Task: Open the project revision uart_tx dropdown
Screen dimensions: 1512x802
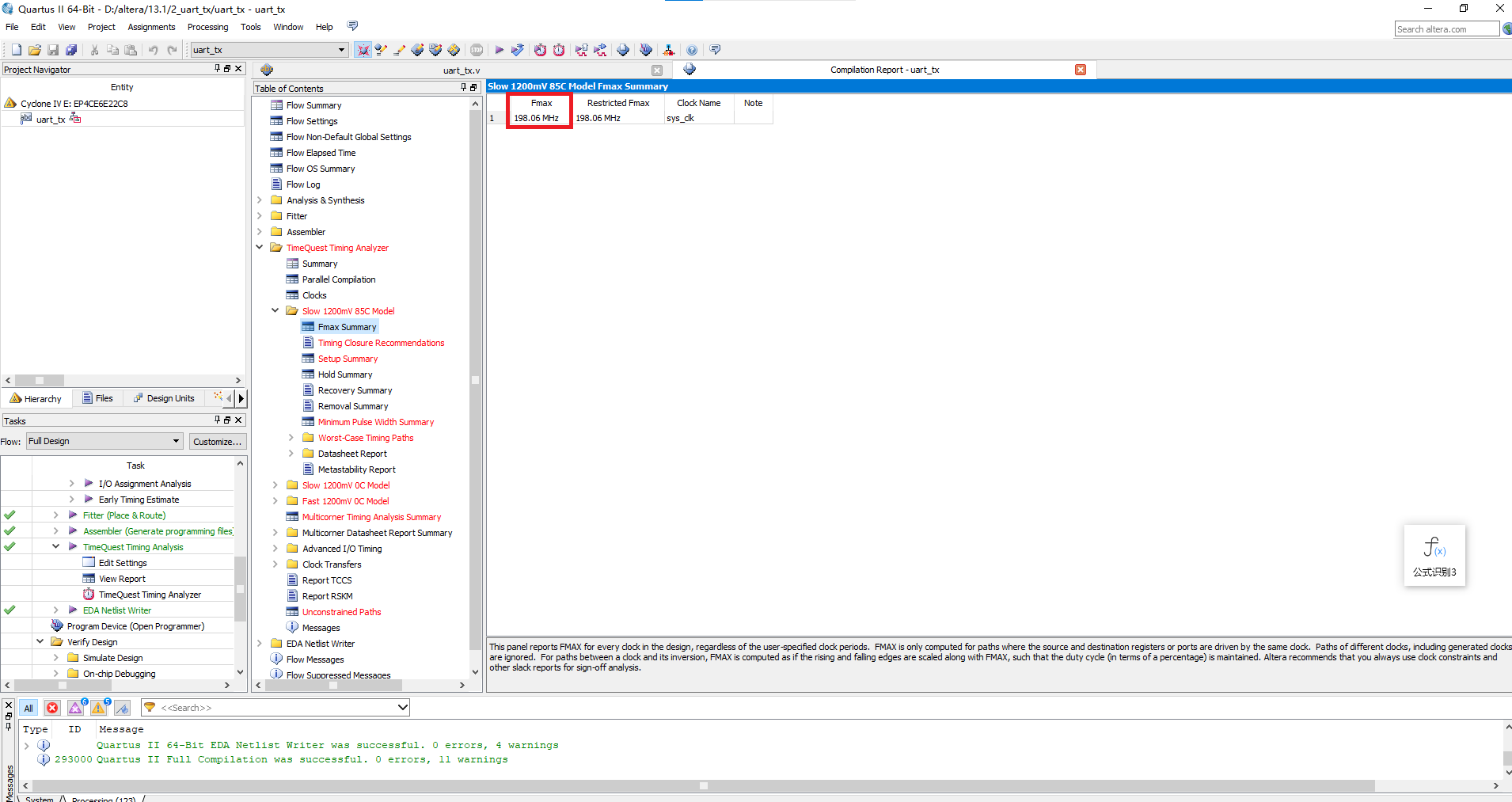Action: click(341, 50)
